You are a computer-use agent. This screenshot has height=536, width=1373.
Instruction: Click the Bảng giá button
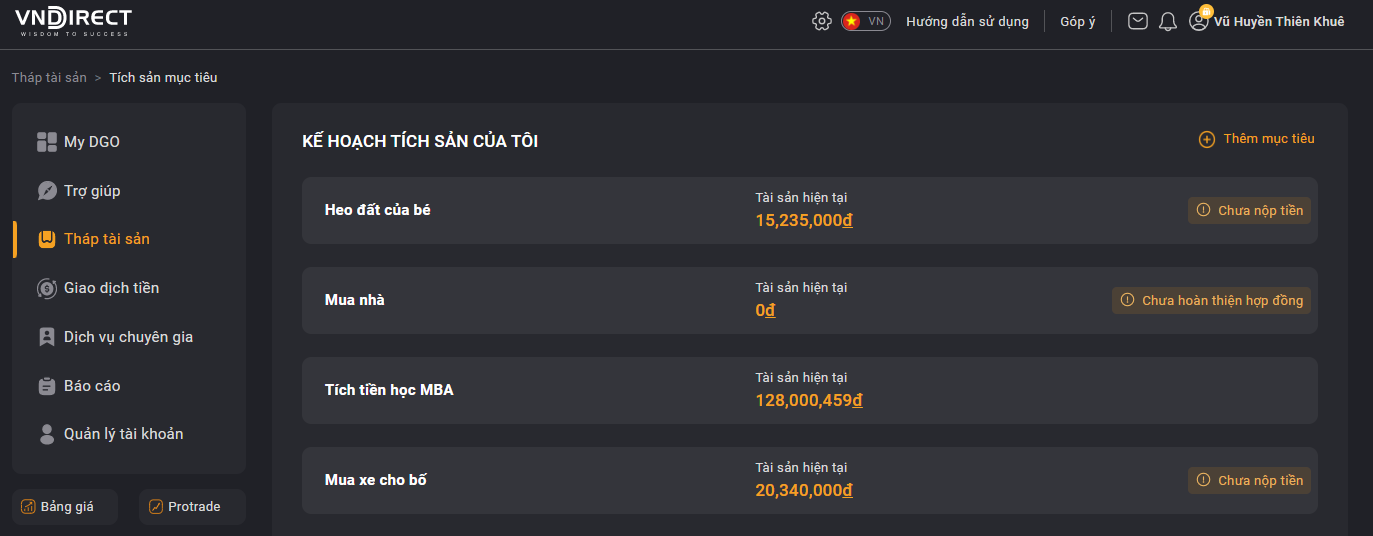coord(65,507)
